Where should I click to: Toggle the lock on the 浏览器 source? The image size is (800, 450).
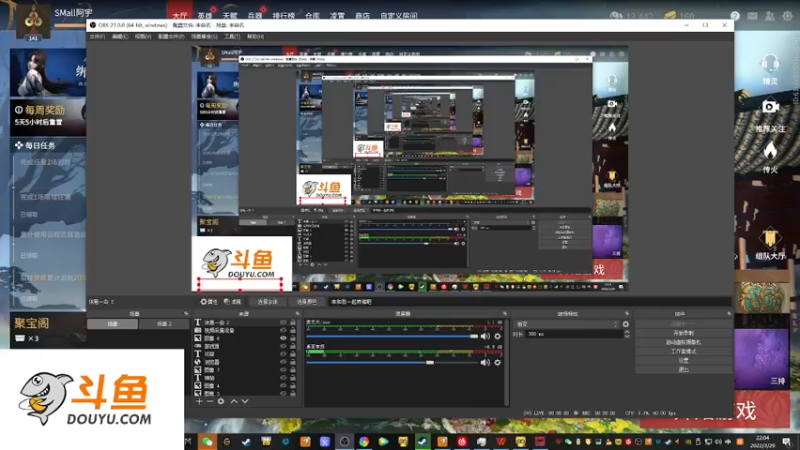[x=293, y=362]
